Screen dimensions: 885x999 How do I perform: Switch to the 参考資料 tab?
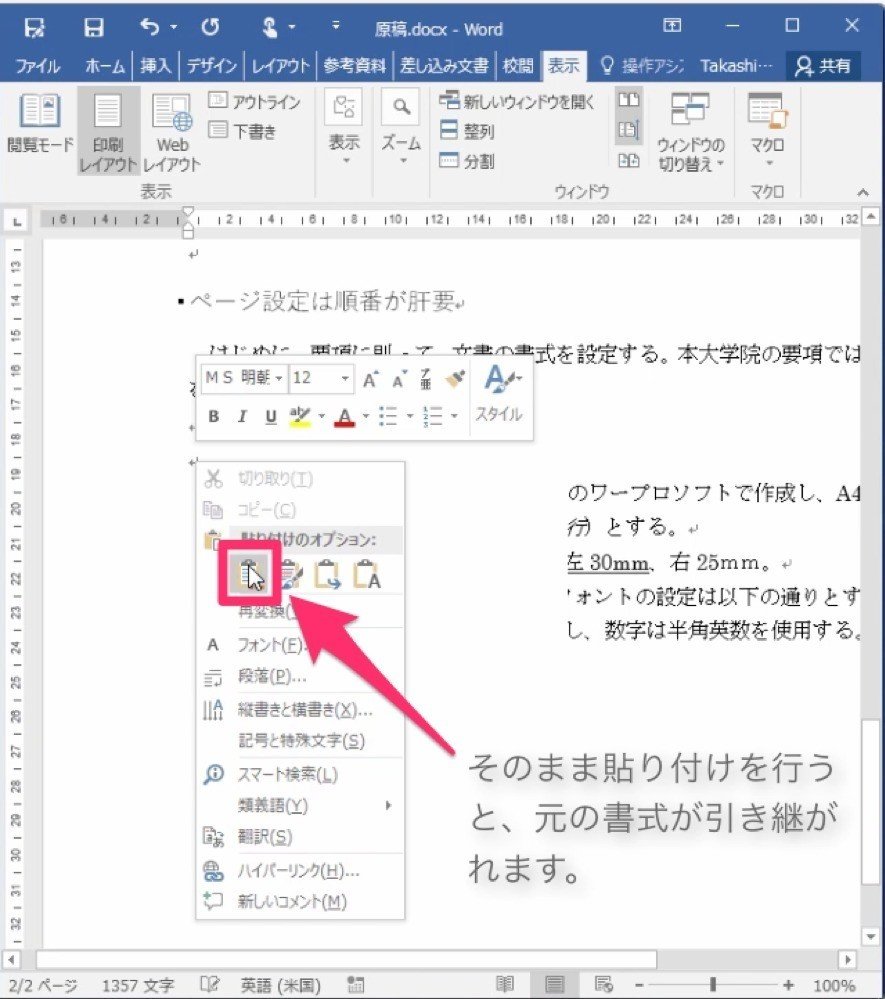tap(354, 66)
